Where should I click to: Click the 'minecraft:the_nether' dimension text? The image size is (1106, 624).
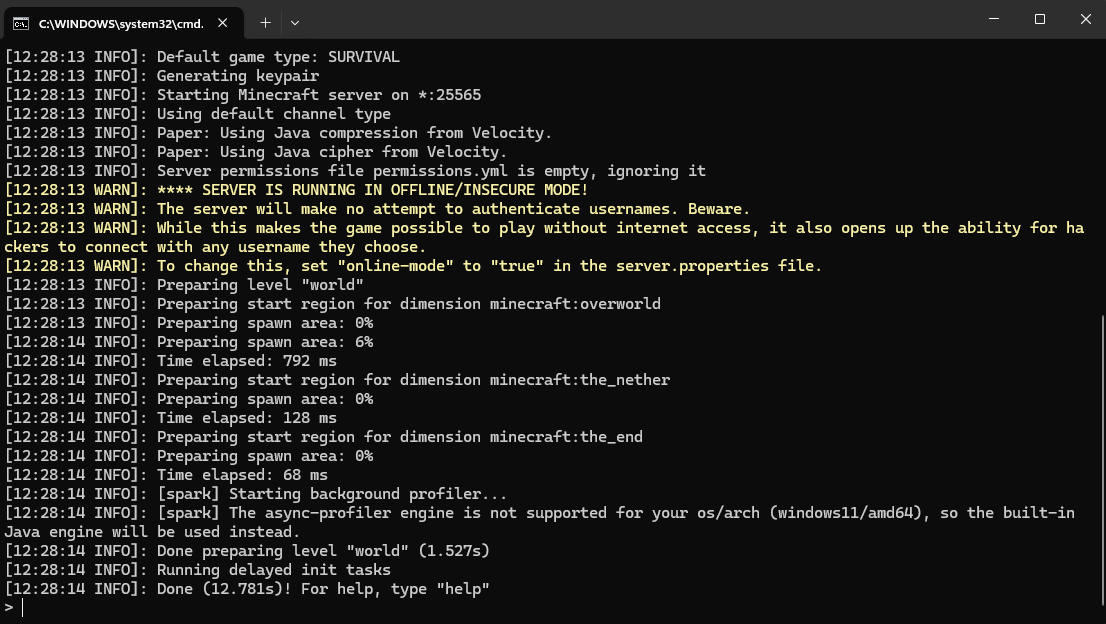coord(580,380)
